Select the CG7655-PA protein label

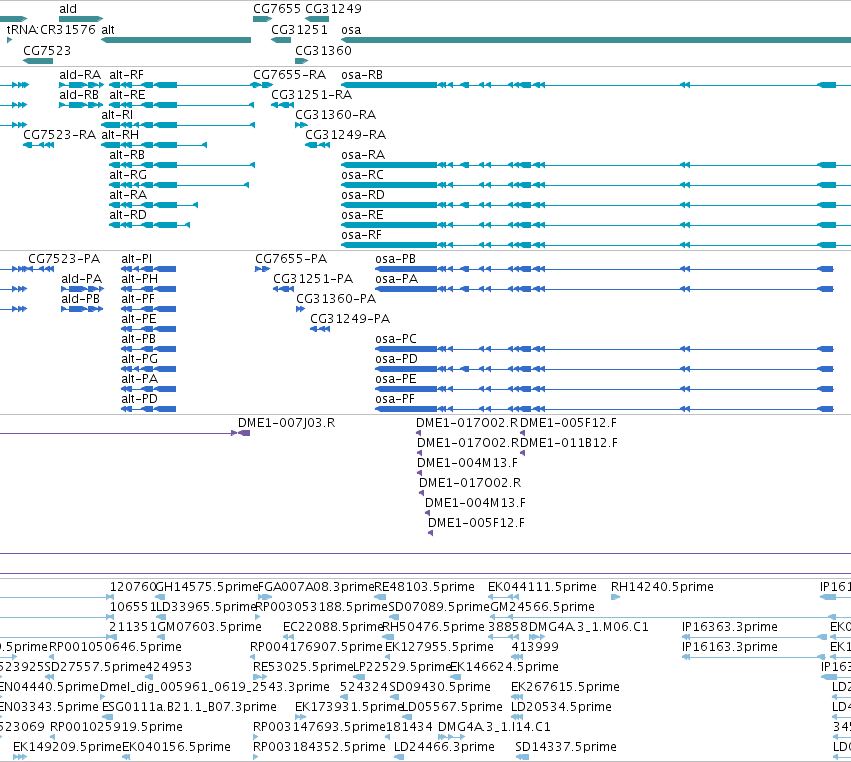tap(291, 258)
